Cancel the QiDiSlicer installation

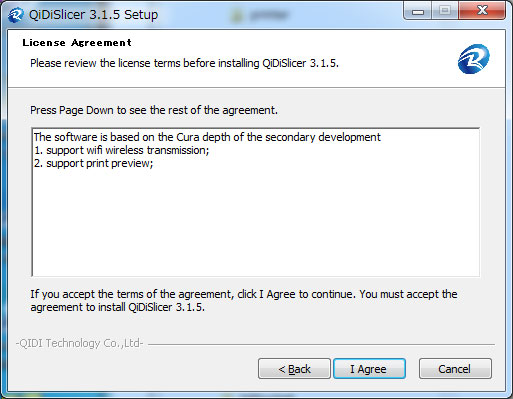[455, 369]
